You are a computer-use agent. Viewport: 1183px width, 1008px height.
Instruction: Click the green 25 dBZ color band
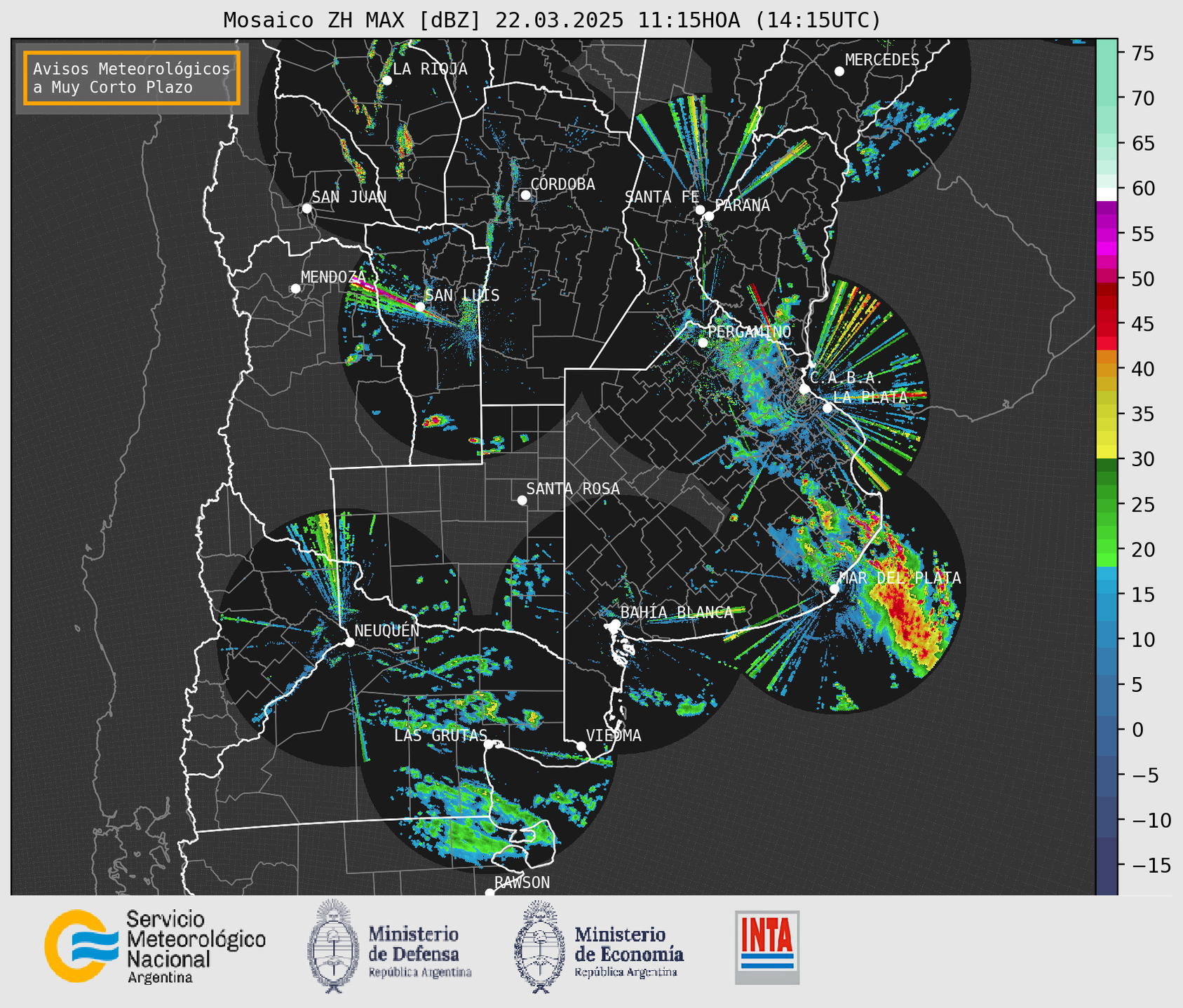(1107, 504)
